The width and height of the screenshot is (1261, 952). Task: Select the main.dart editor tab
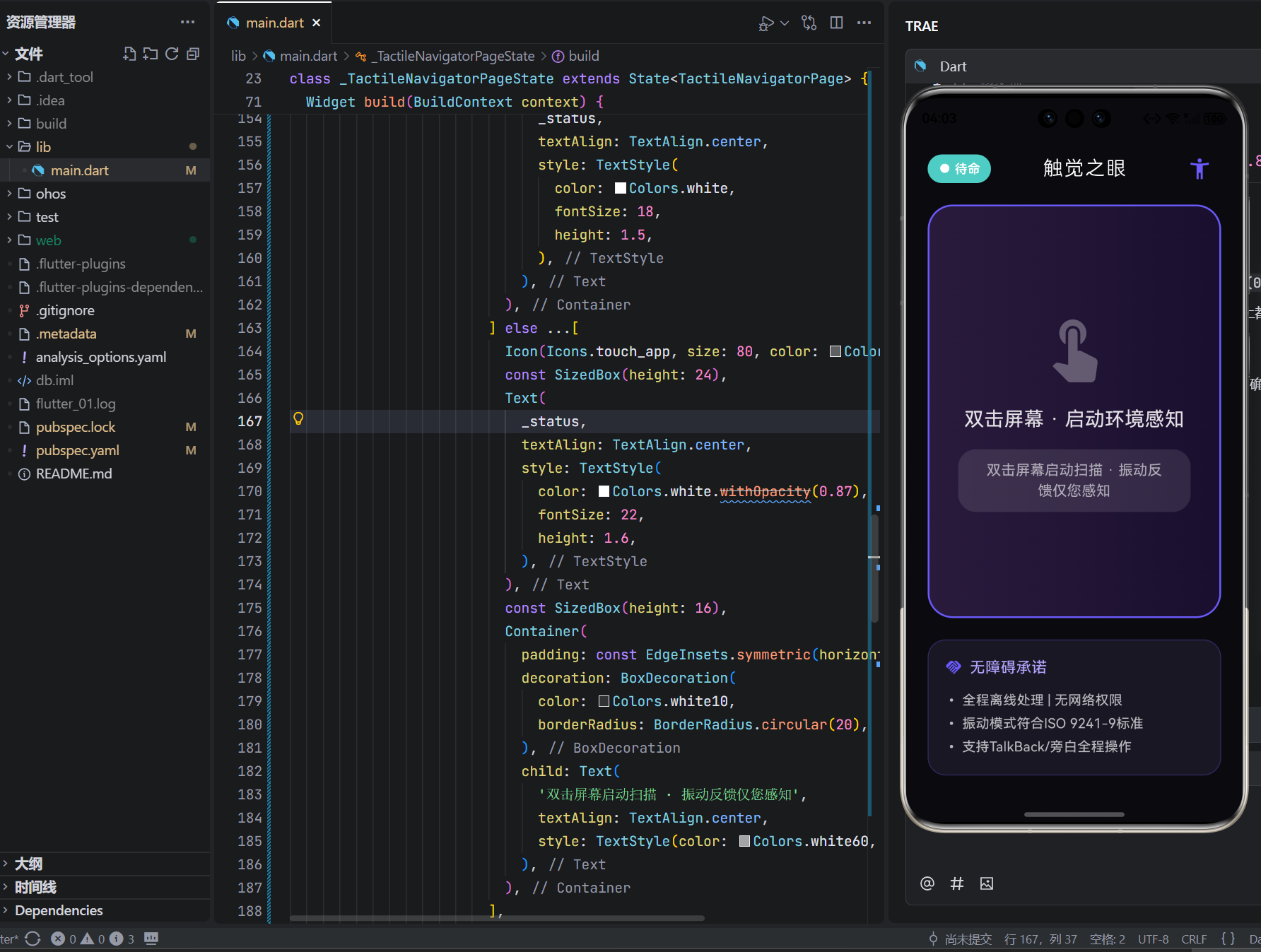[273, 23]
